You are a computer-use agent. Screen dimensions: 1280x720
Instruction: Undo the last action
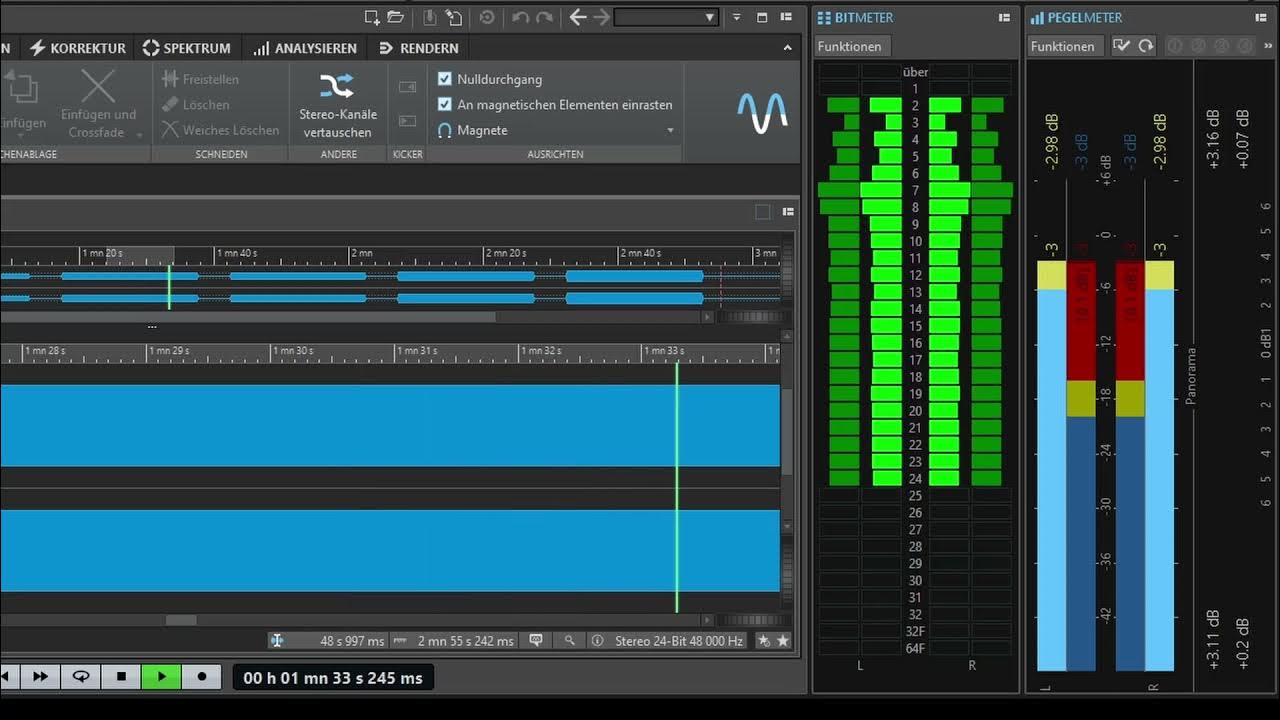(520, 17)
